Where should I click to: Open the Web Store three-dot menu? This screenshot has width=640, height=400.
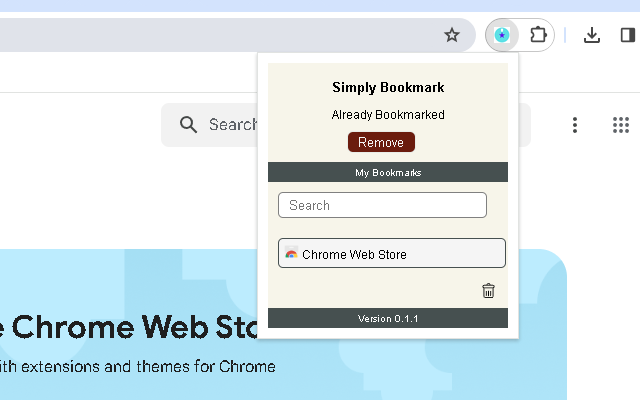tap(575, 125)
